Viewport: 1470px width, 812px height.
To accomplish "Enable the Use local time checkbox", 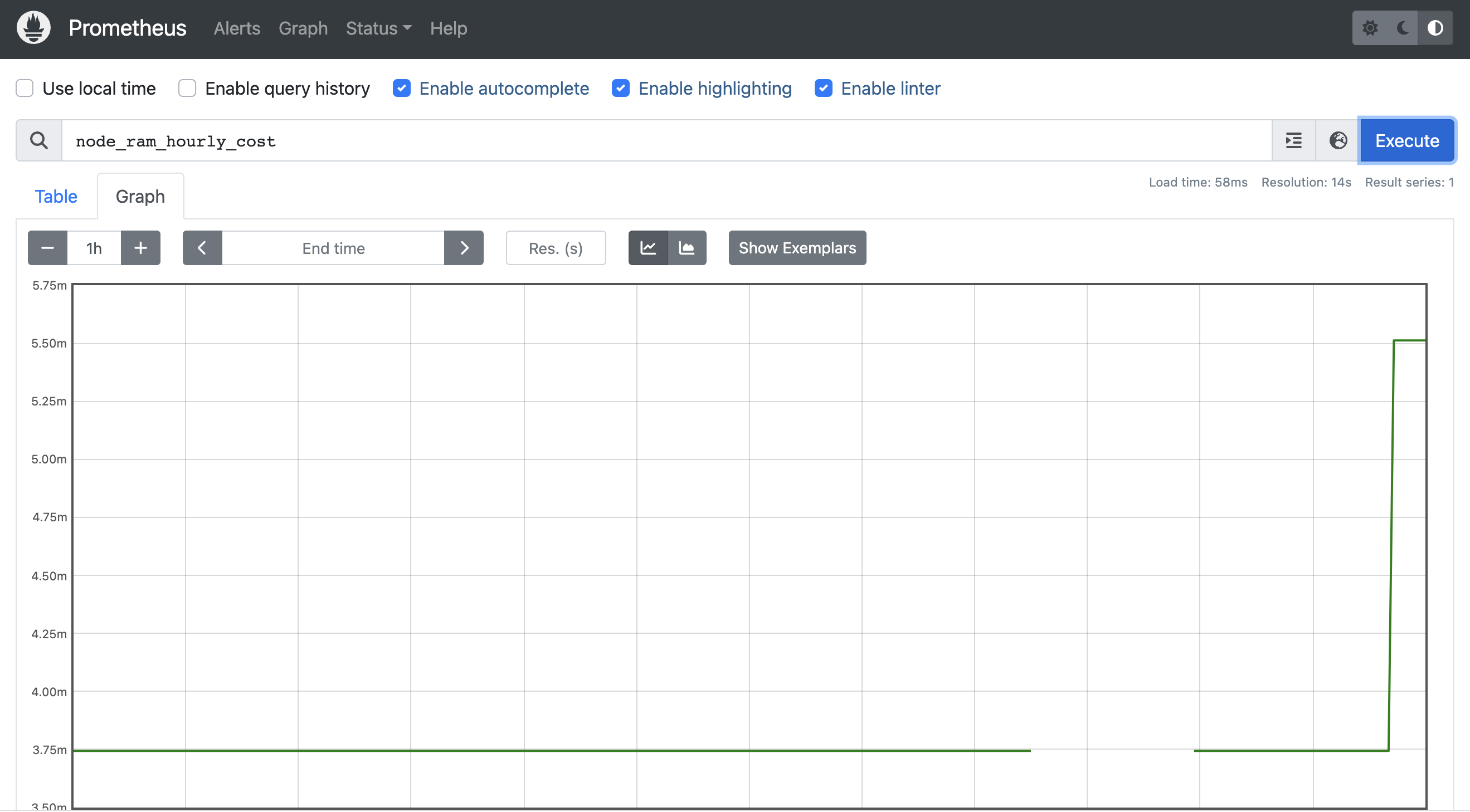I will click(24, 89).
